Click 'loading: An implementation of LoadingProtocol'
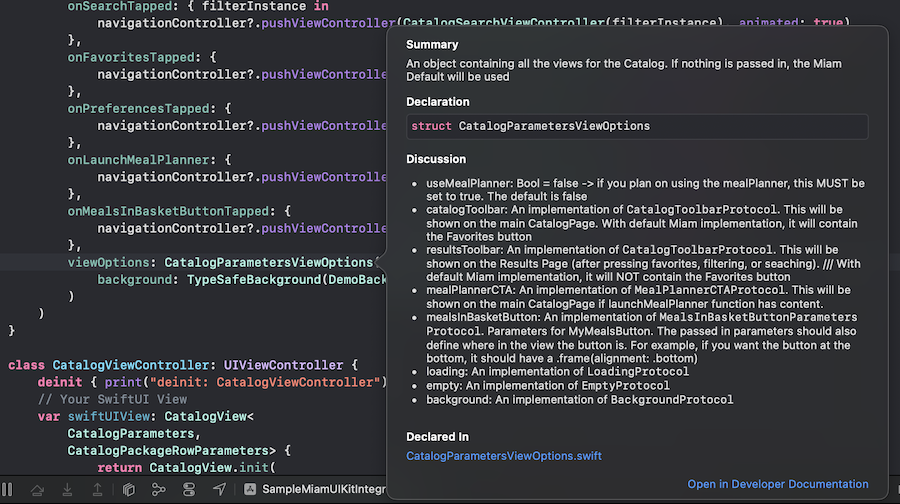 tap(557, 372)
